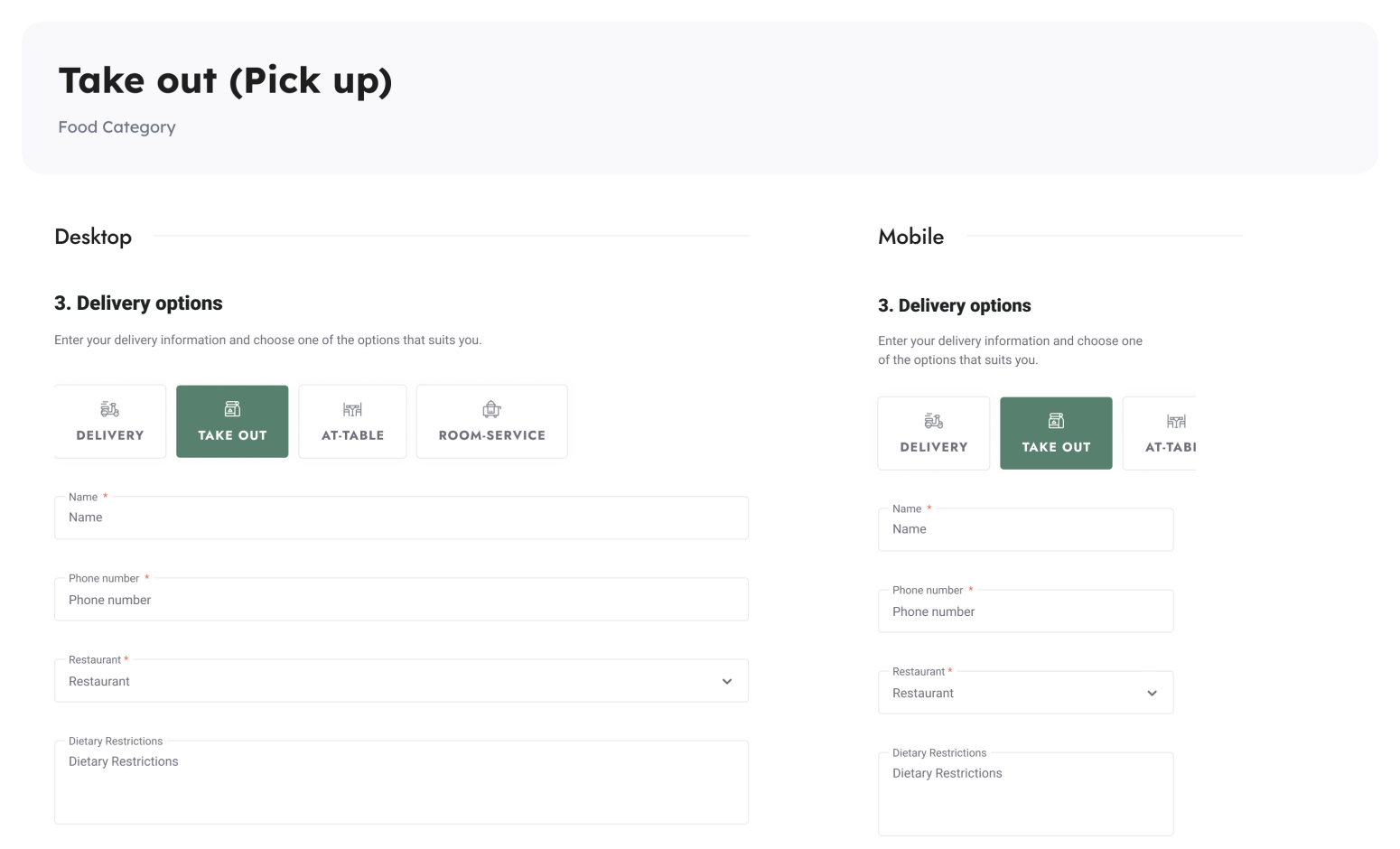Screen dimensions: 1400x849
Task: Click the Desktop 'Enter your delivery information' description
Action: pos(267,341)
